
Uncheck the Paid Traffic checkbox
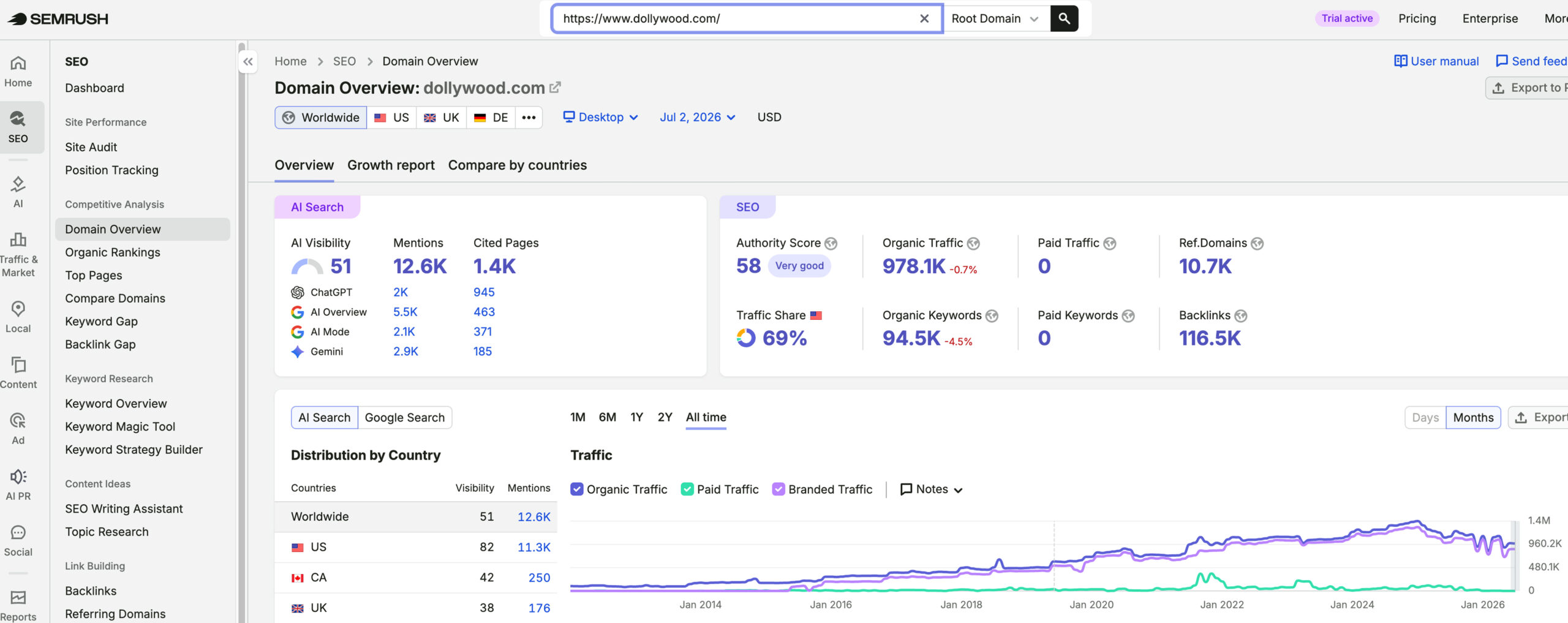tap(687, 489)
